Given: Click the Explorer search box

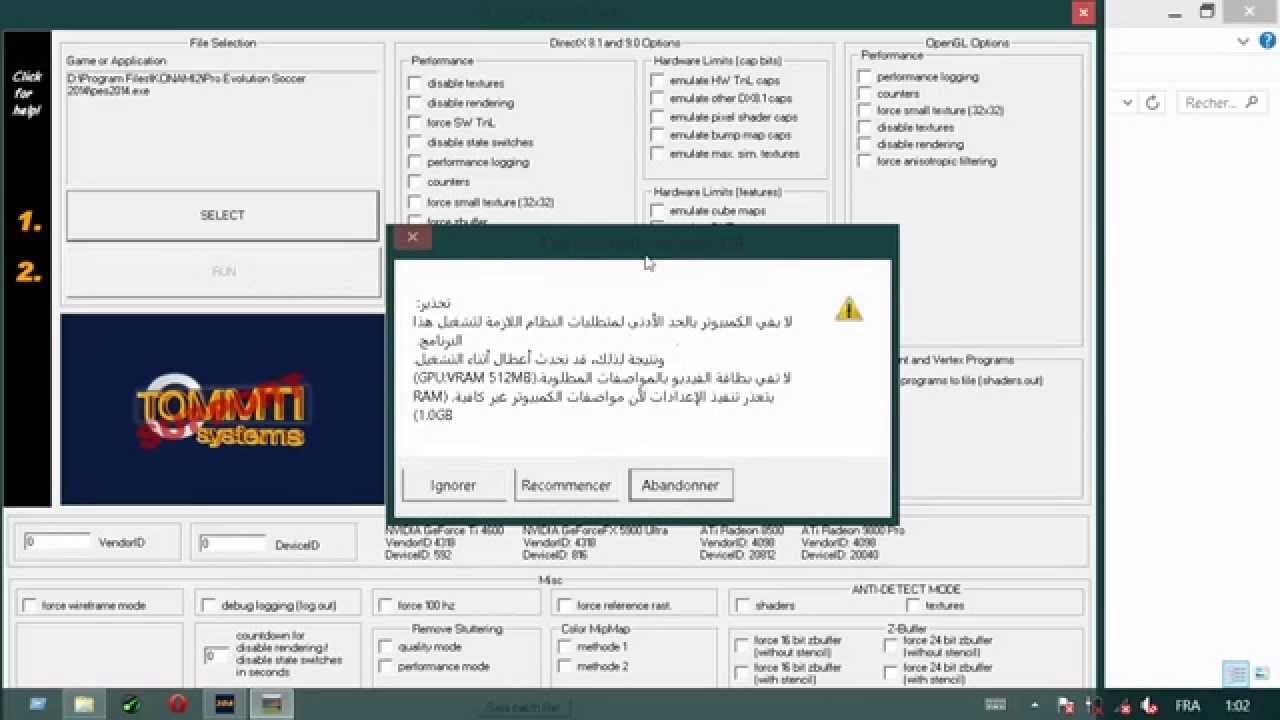Looking at the screenshot, I should pos(1220,102).
